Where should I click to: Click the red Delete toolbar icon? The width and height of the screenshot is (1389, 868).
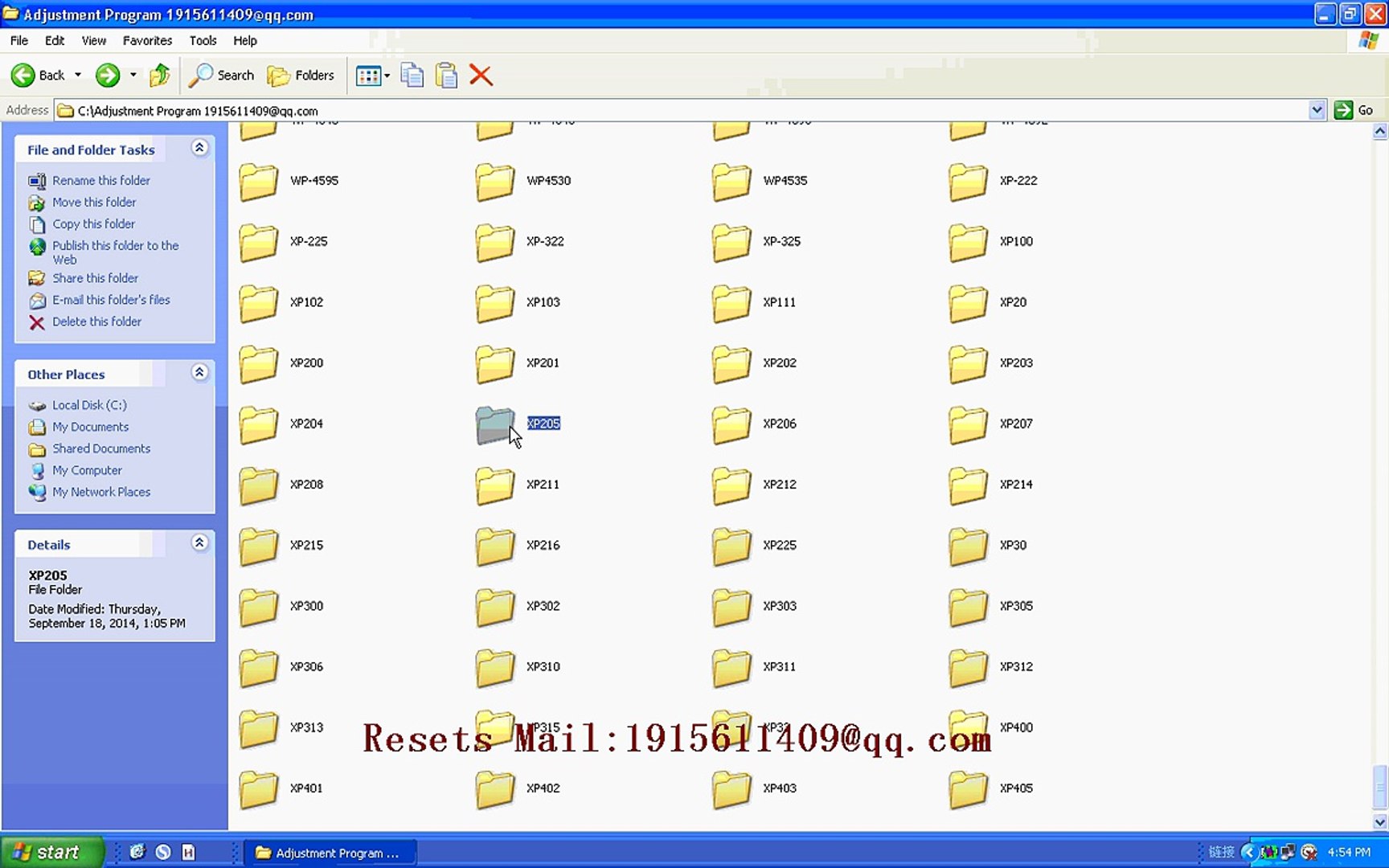tap(481, 76)
